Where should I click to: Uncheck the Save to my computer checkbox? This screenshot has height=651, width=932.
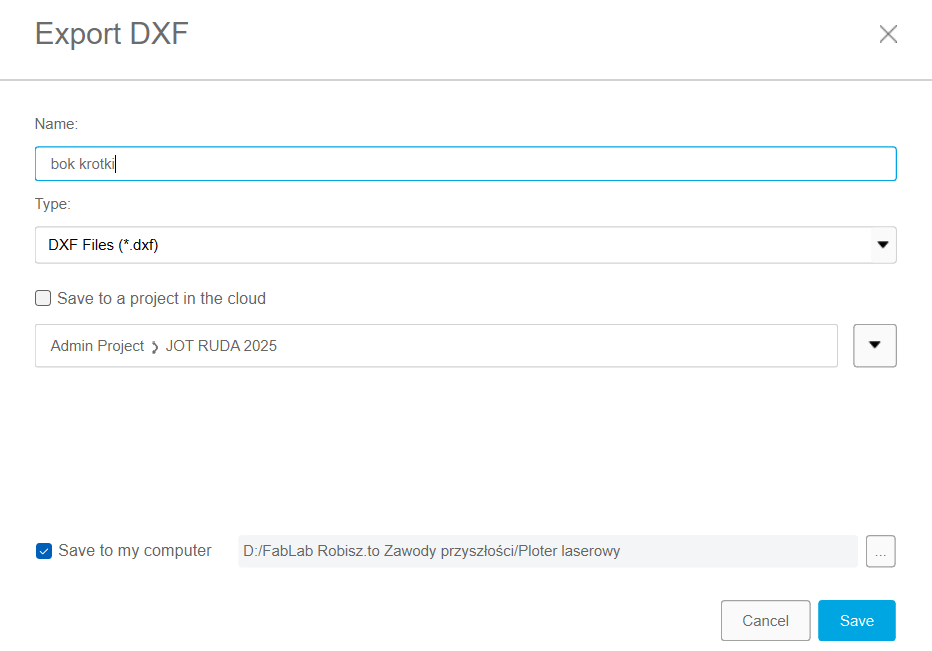pyautogui.click(x=43, y=551)
